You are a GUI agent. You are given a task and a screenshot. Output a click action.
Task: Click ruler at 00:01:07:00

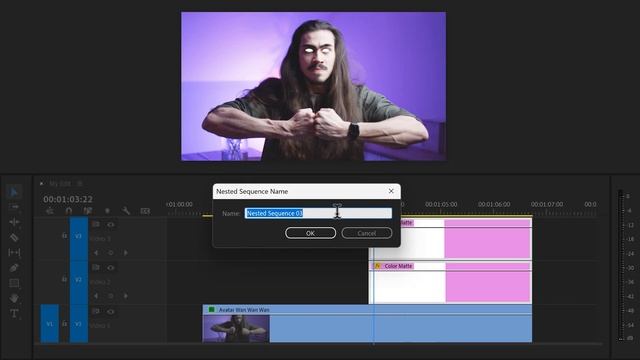click(x=547, y=204)
